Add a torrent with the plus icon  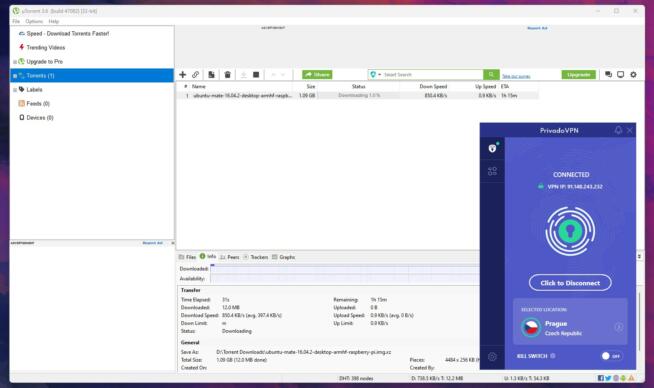tap(183, 75)
